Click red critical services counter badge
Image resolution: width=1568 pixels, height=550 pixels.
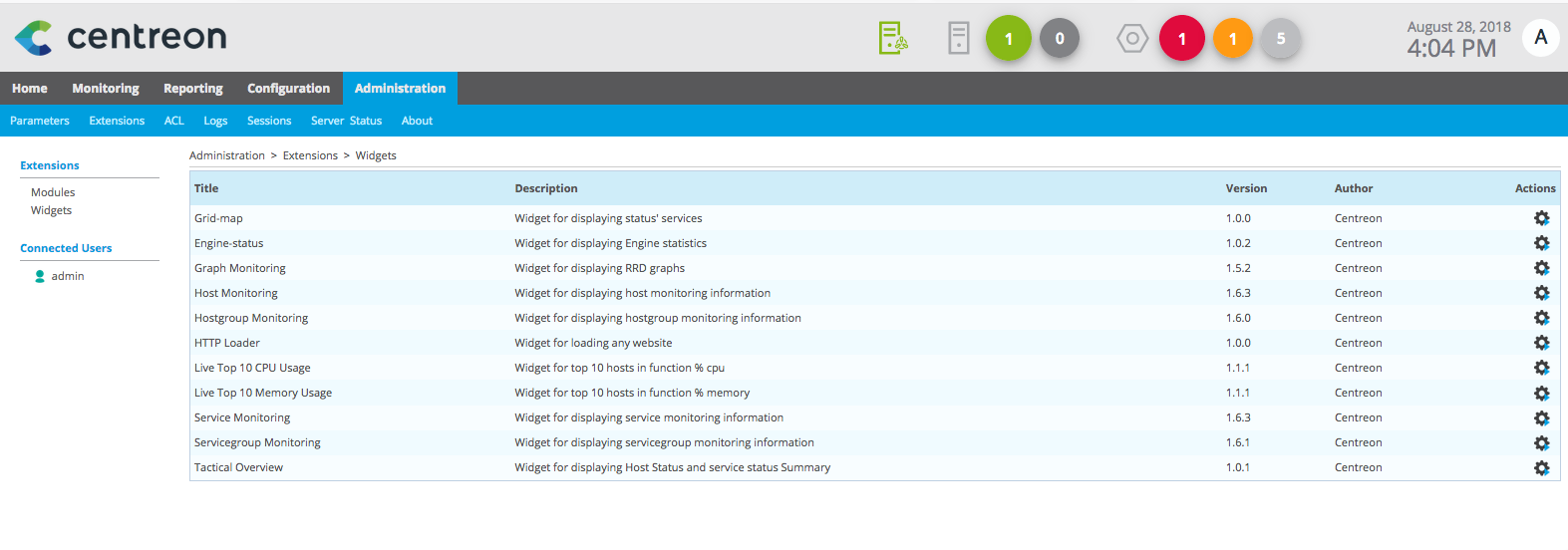tap(1181, 39)
